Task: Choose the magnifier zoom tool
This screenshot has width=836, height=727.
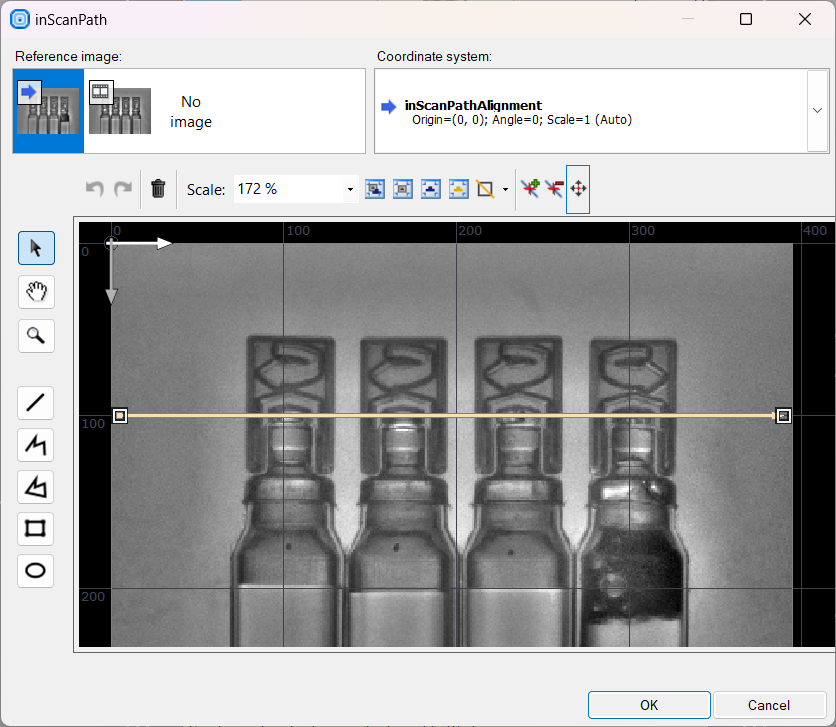Action: (x=36, y=336)
